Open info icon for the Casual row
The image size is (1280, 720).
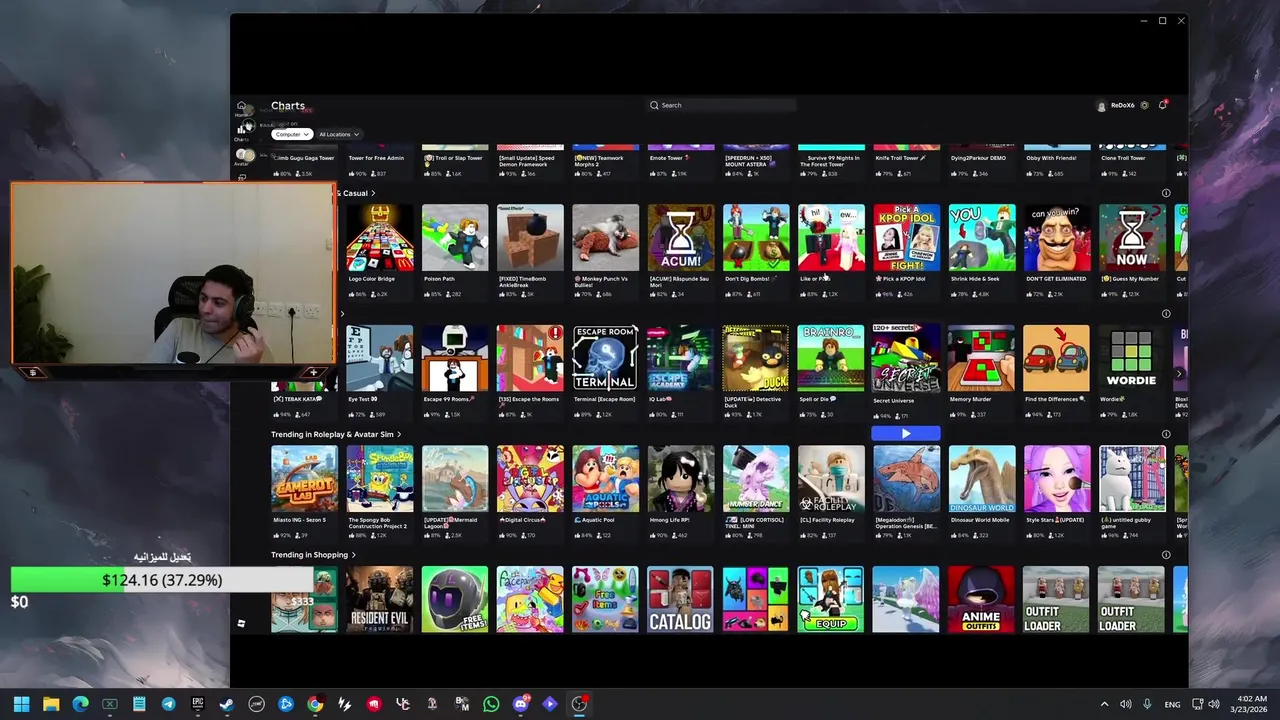click(1166, 193)
